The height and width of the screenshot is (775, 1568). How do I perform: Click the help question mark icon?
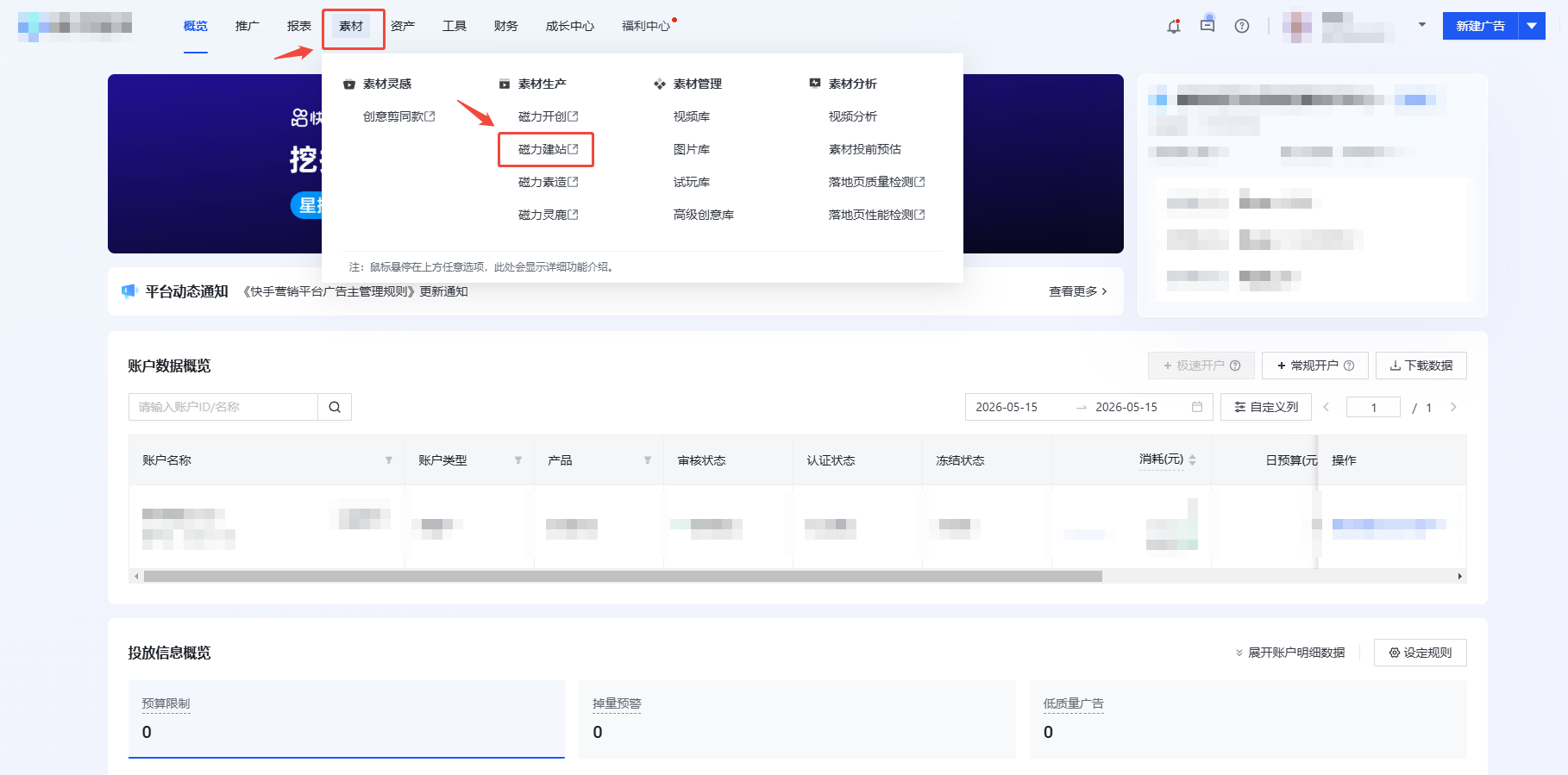[x=1242, y=26]
